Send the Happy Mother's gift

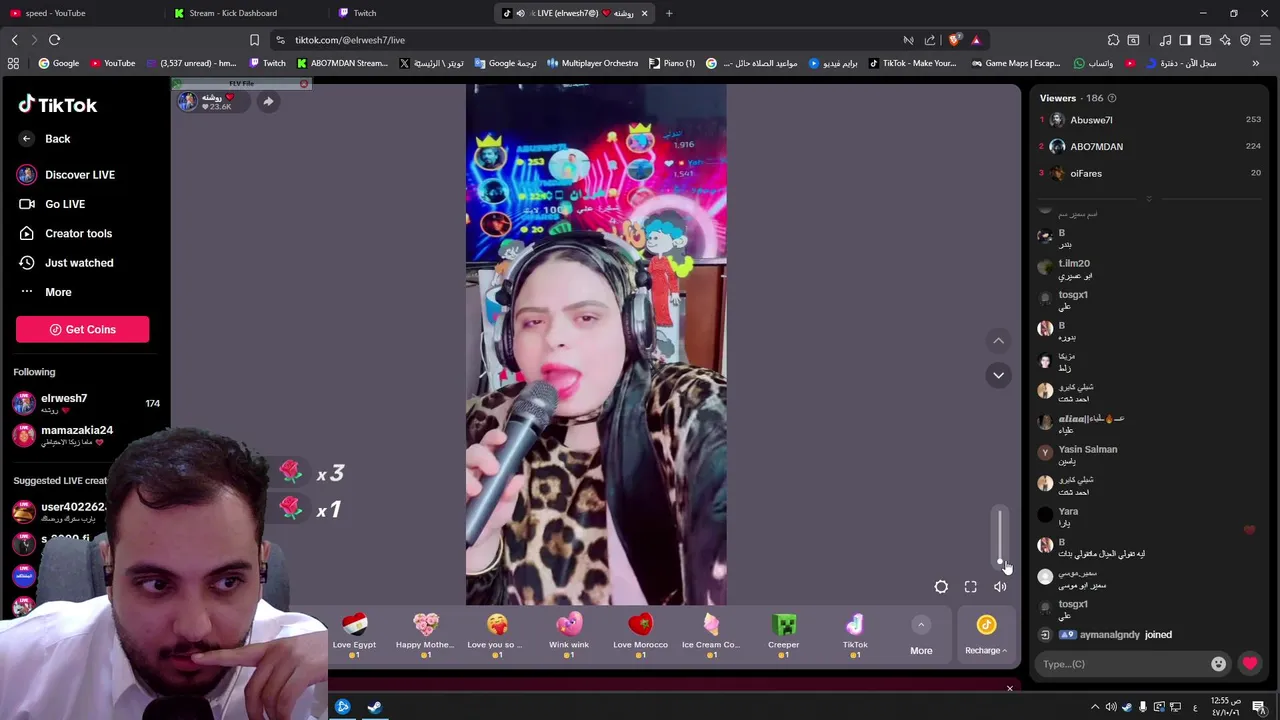coord(425,635)
